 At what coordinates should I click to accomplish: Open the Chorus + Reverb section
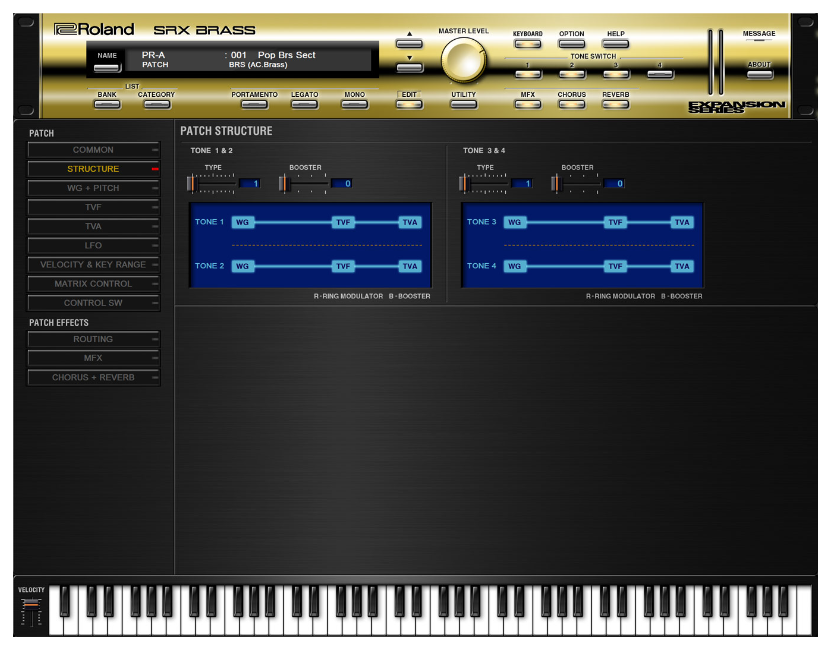(93, 377)
